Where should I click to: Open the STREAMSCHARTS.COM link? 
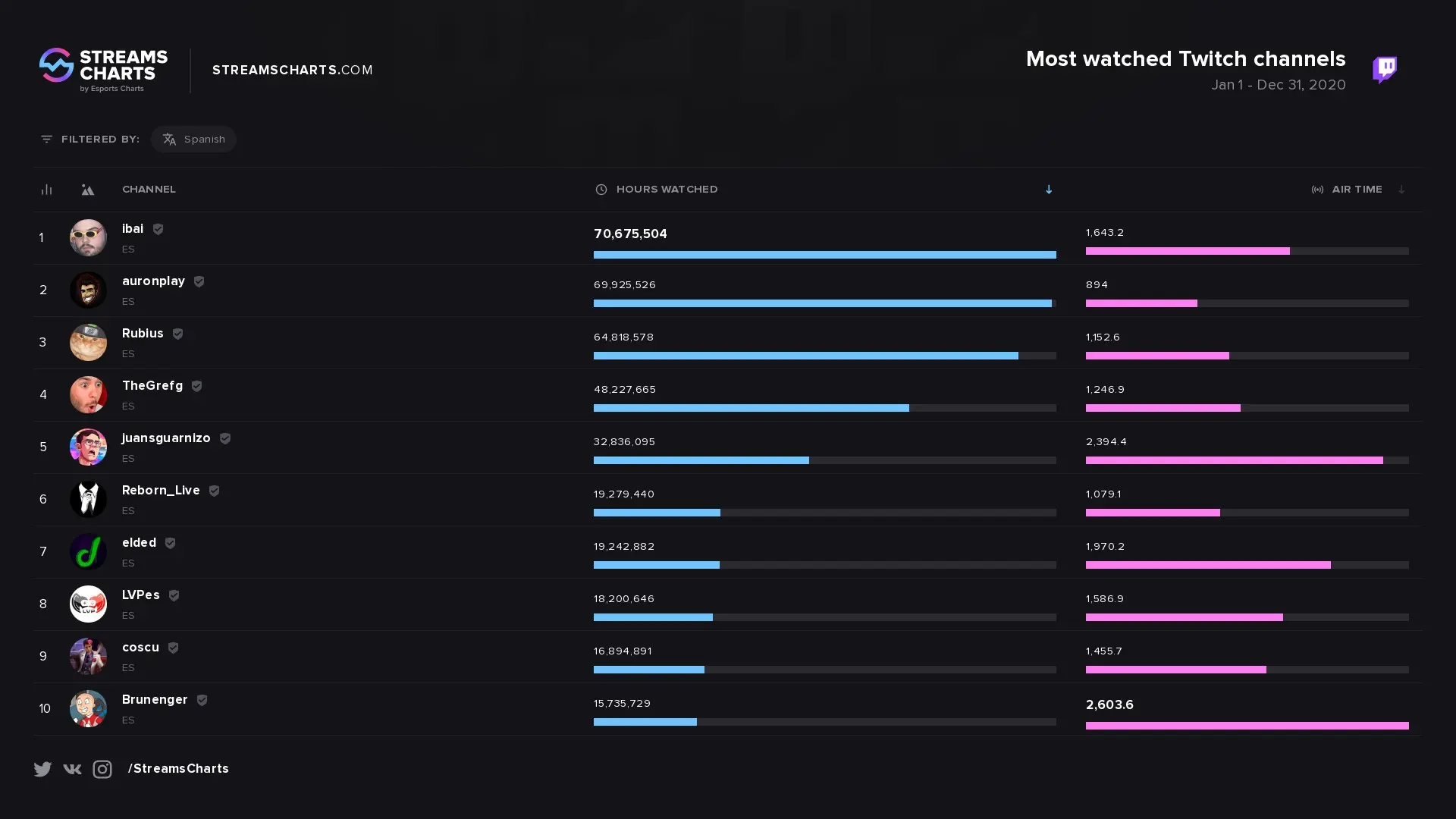point(293,70)
